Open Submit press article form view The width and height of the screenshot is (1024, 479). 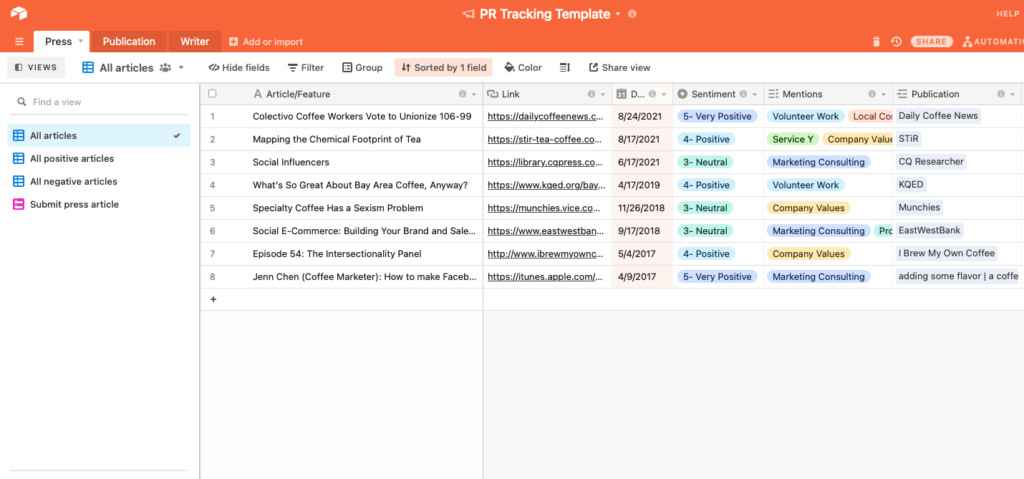click(99, 204)
